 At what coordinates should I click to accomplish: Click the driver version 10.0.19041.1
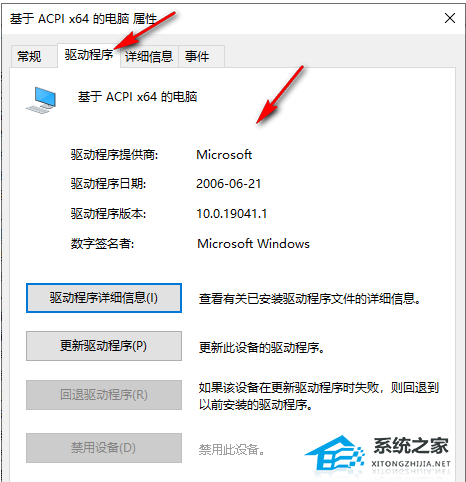tap(232, 214)
